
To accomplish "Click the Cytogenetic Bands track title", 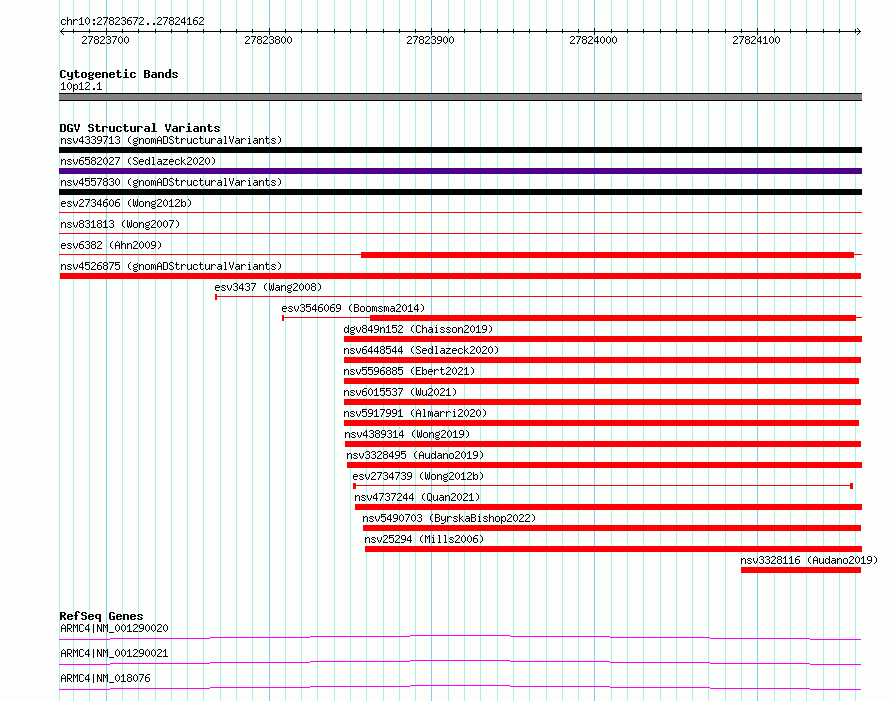I will pyautogui.click(x=119, y=74).
